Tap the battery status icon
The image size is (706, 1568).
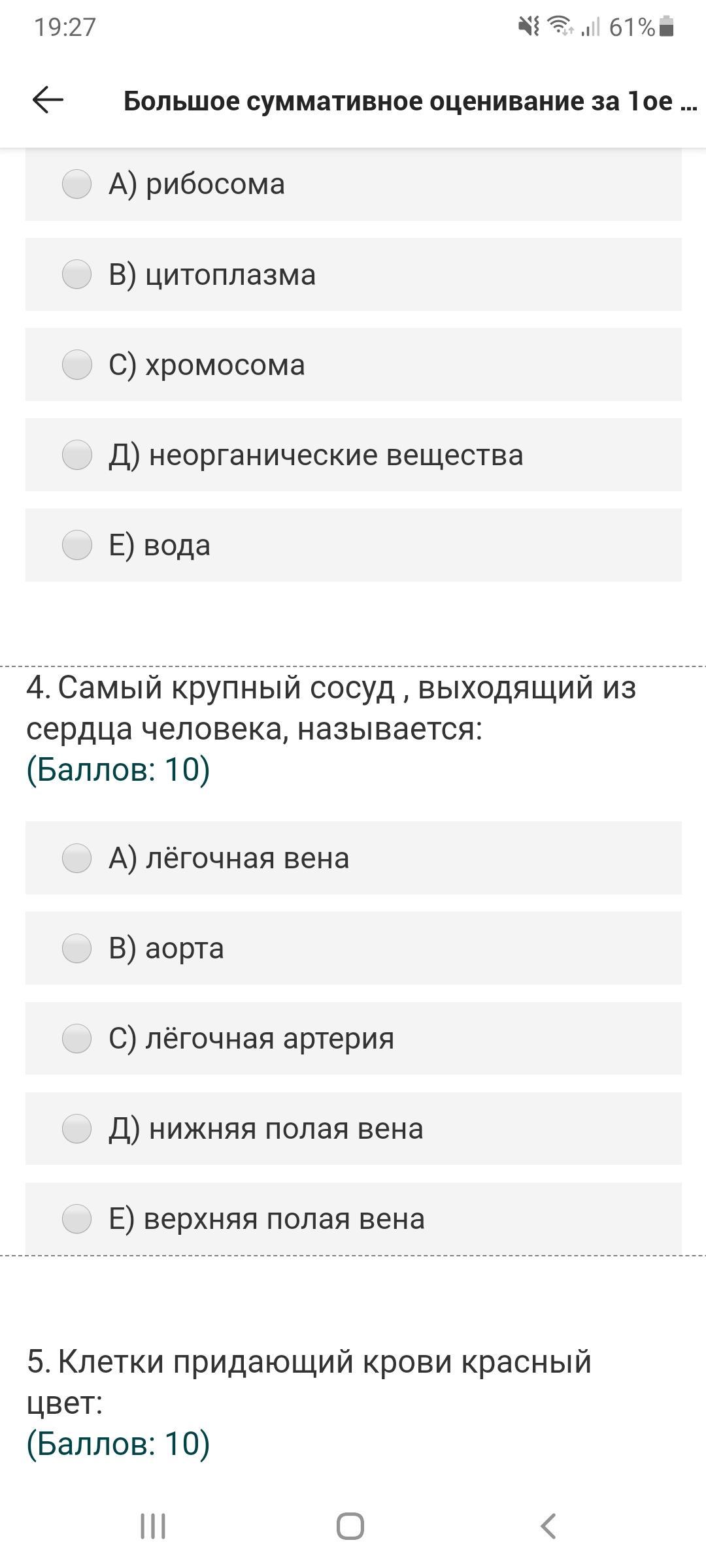click(x=667, y=27)
